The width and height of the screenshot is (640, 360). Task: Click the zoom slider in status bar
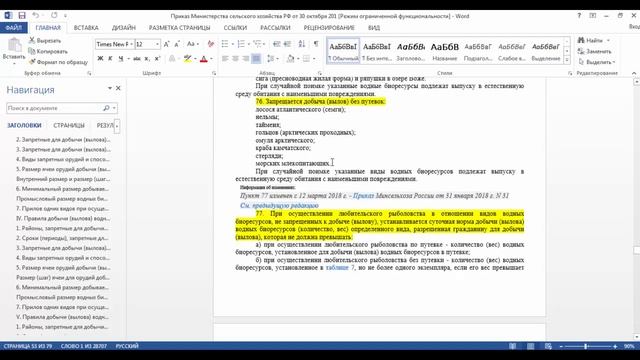[586, 346]
